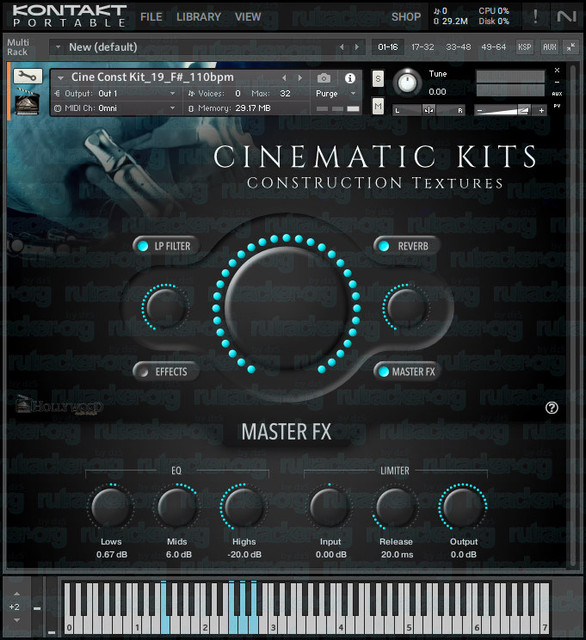
Task: Close the instrument with the X button
Action: tap(557, 70)
